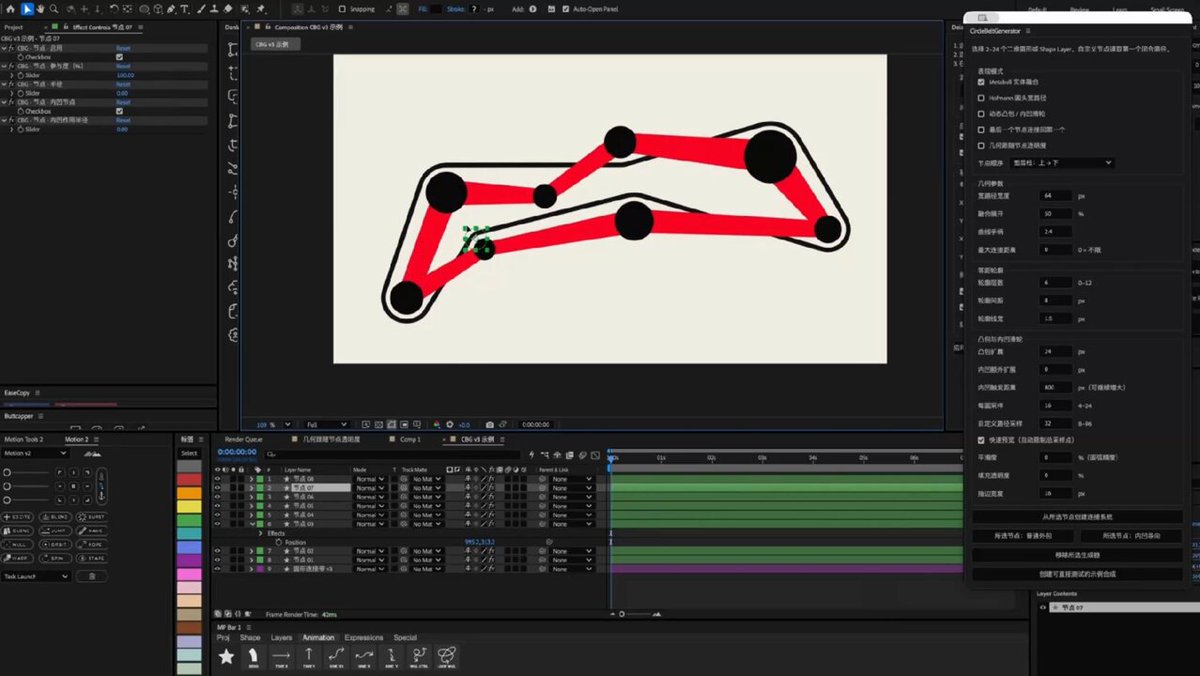This screenshot has width=1200, height=676.
Task: Click the Motion 2 Excite button
Action: tap(18, 516)
